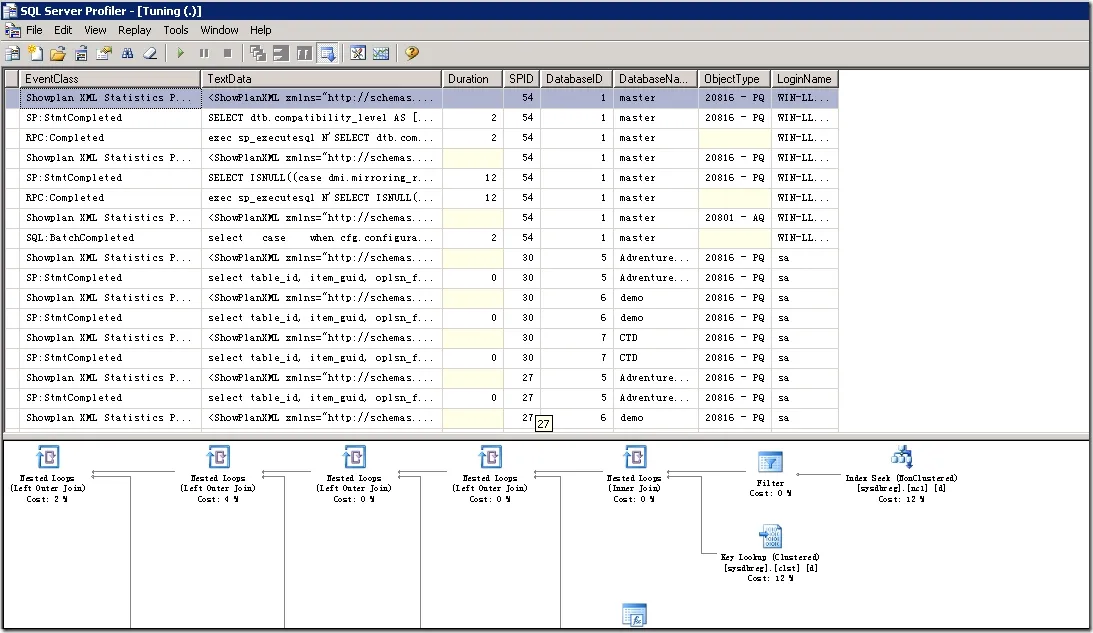
Task: Click the SPID column header
Action: tap(521, 79)
